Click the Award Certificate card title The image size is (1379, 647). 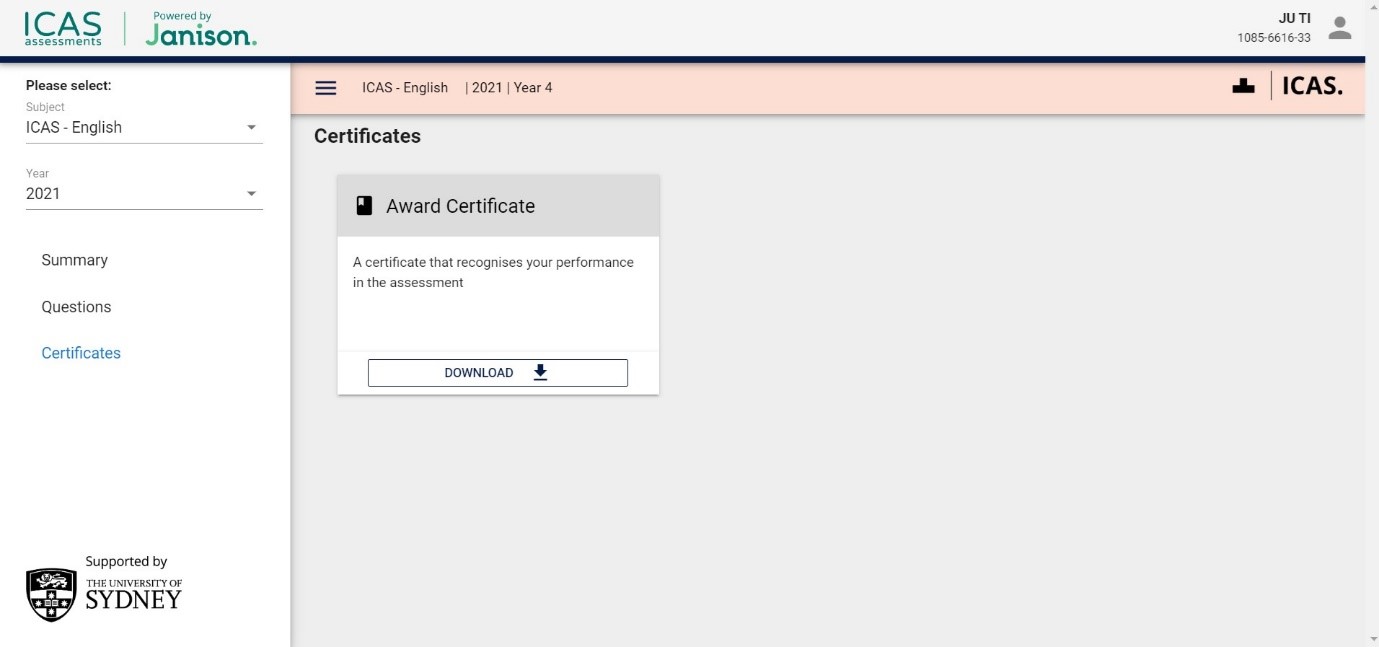tap(460, 206)
